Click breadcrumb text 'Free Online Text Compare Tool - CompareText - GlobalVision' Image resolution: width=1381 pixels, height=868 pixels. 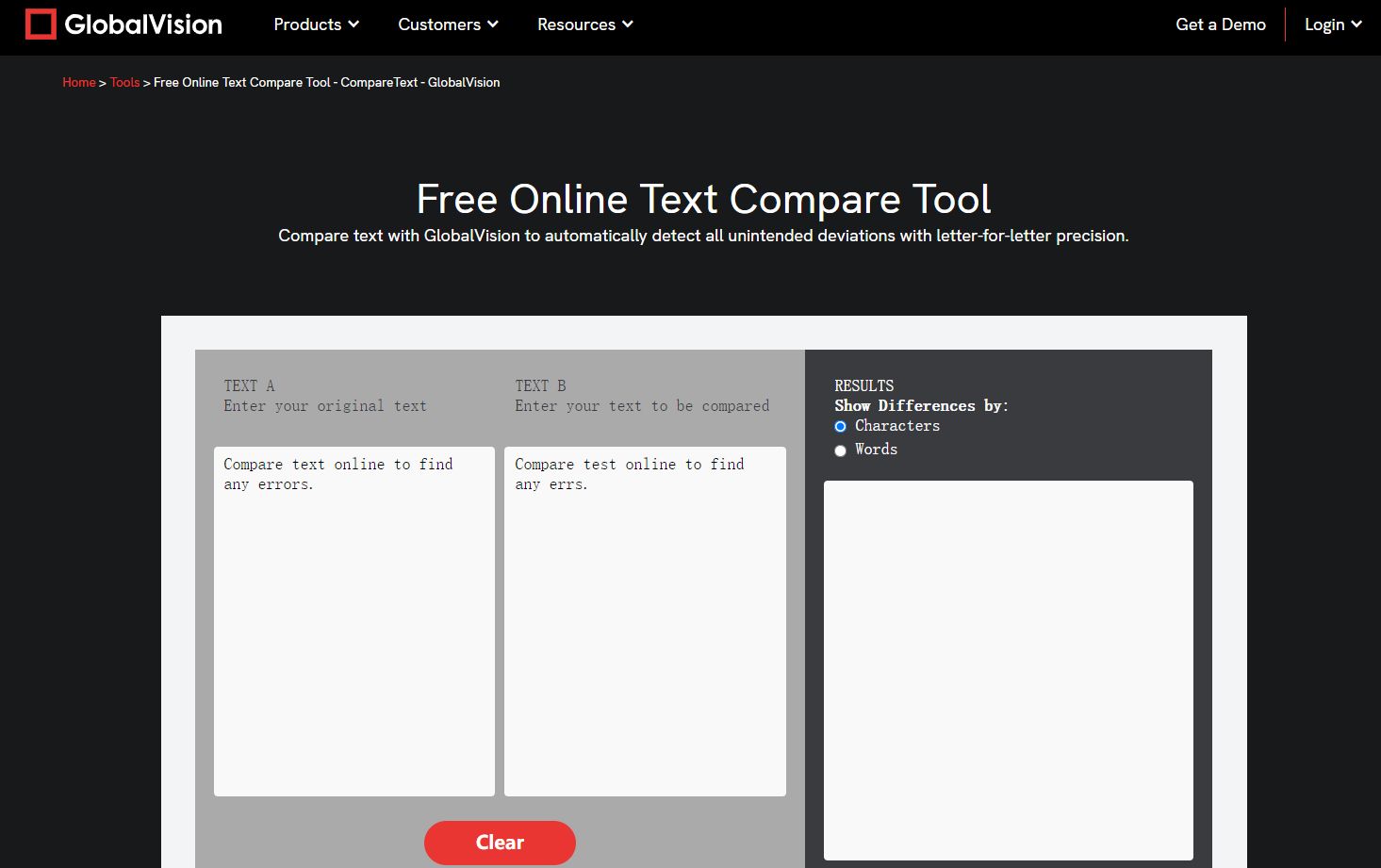point(327,83)
